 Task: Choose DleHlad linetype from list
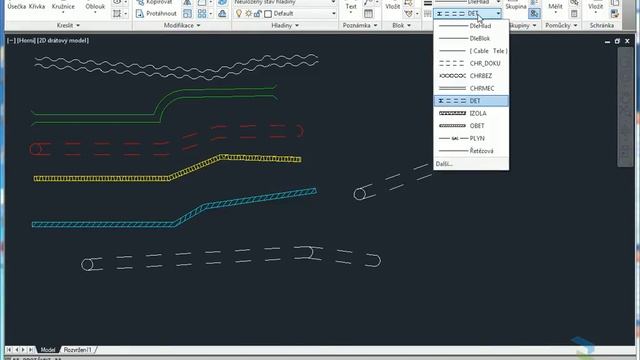pos(471,26)
